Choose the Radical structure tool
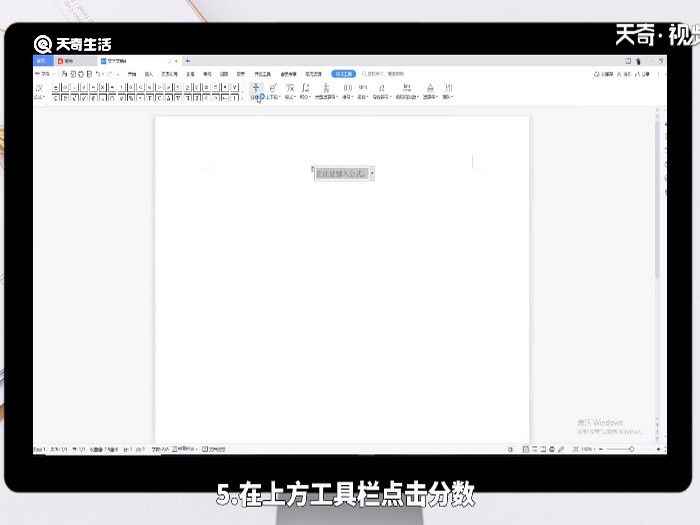The width and height of the screenshot is (700, 525). coord(290,91)
